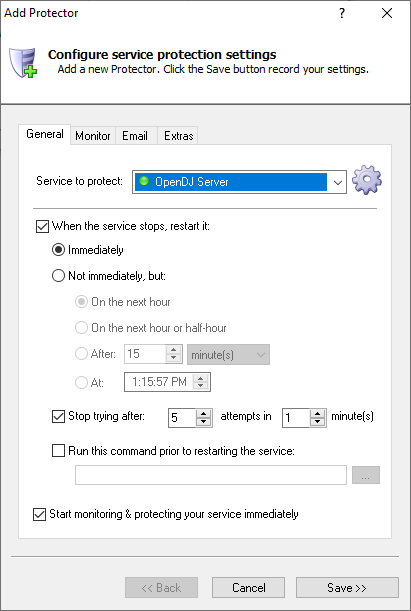Select the 'Not immediately, but' radio option

click(58, 276)
